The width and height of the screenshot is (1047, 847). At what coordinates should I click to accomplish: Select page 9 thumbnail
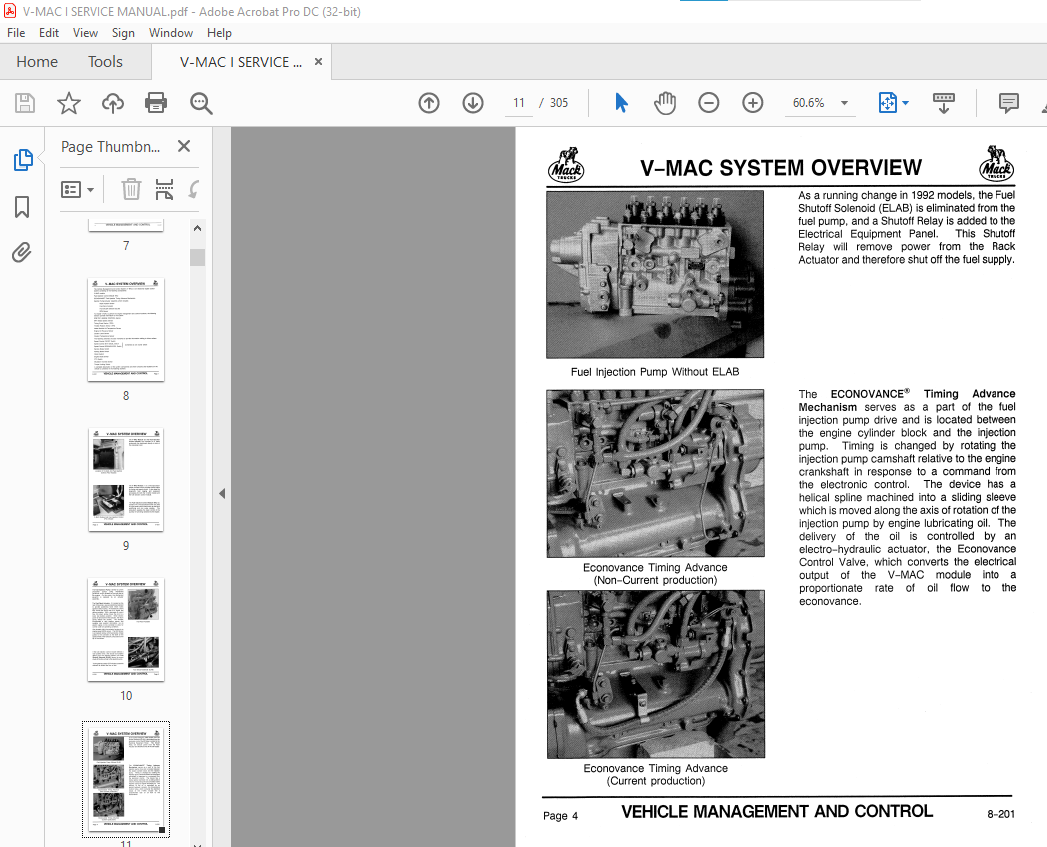(126, 480)
